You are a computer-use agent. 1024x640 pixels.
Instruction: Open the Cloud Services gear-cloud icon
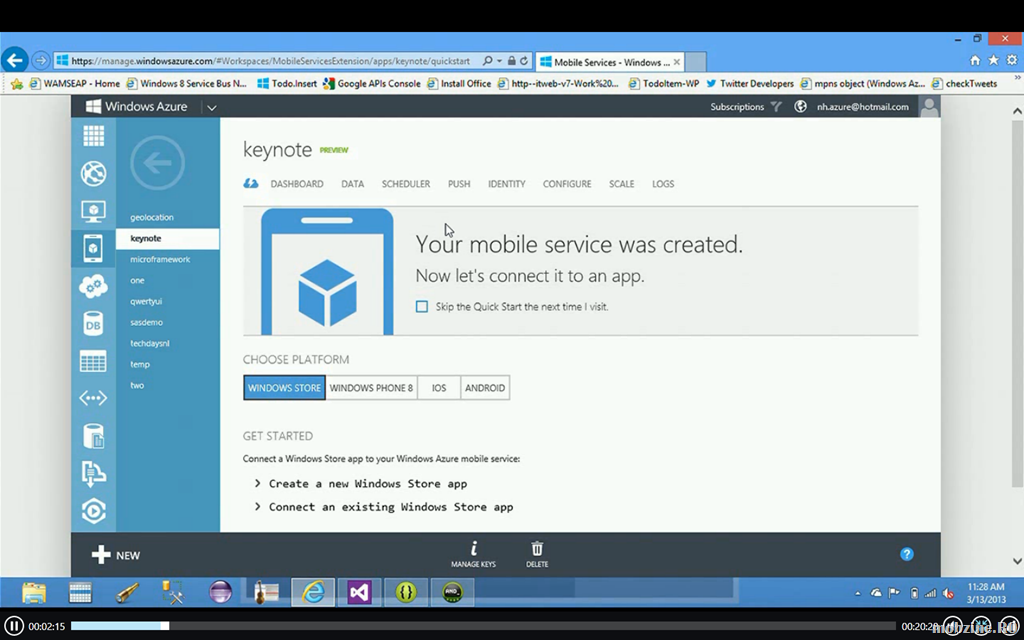93,287
